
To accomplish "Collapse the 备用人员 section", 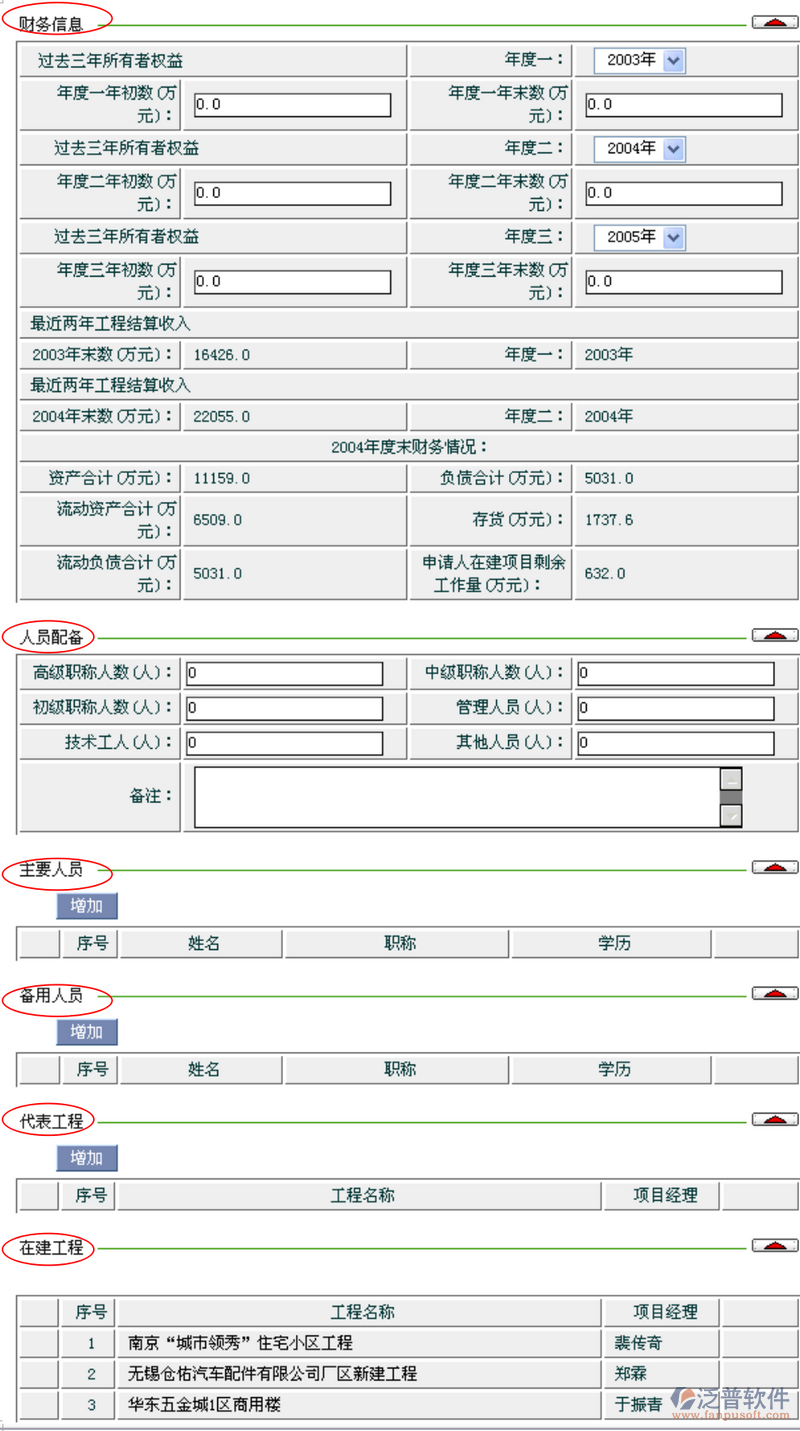I will pos(774,994).
